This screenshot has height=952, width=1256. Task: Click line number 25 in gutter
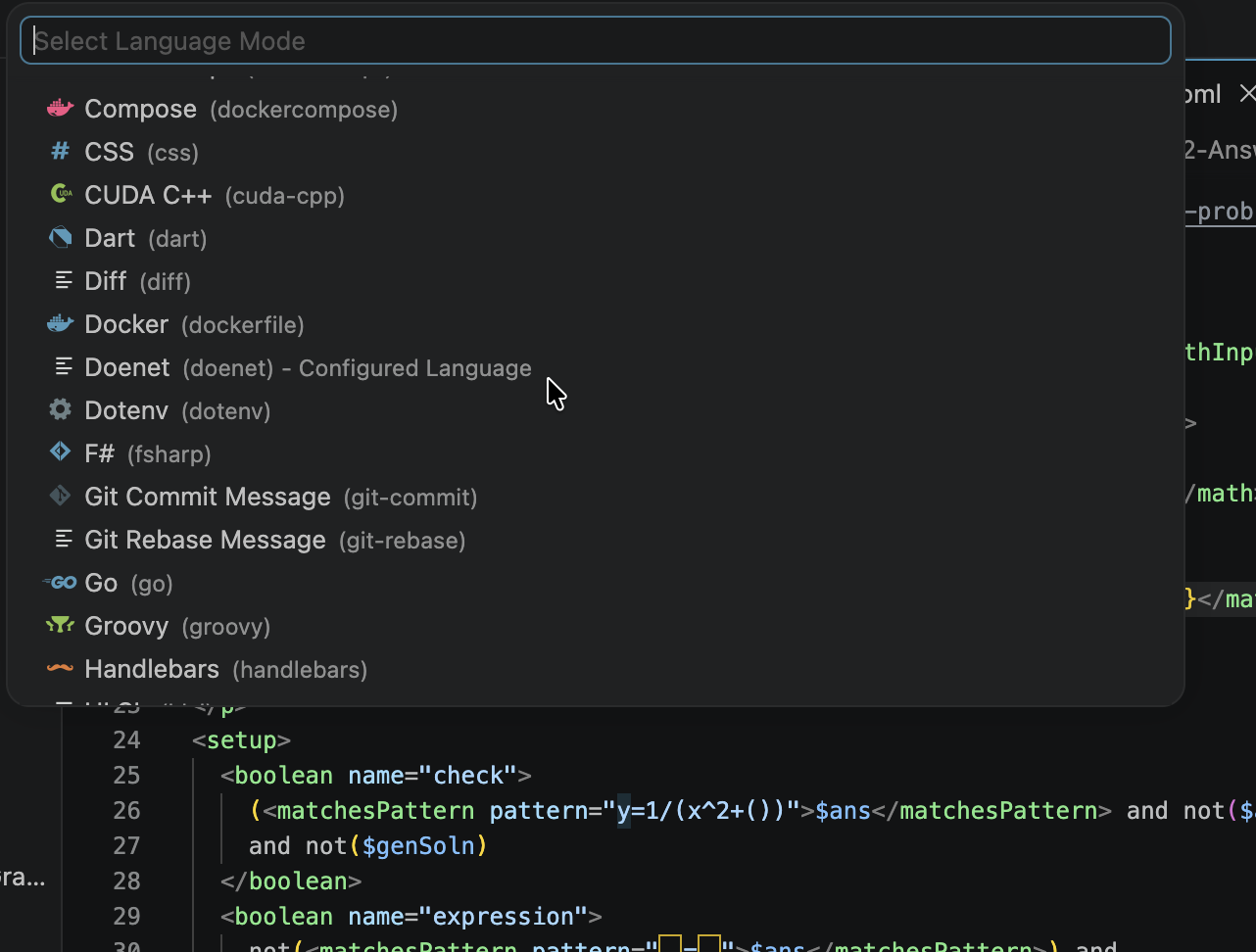pos(126,775)
